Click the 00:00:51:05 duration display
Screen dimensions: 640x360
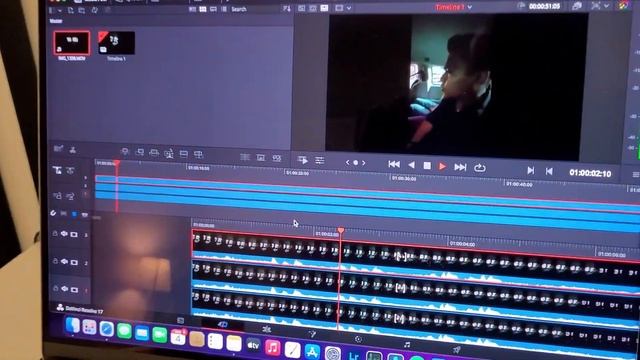(544, 6)
